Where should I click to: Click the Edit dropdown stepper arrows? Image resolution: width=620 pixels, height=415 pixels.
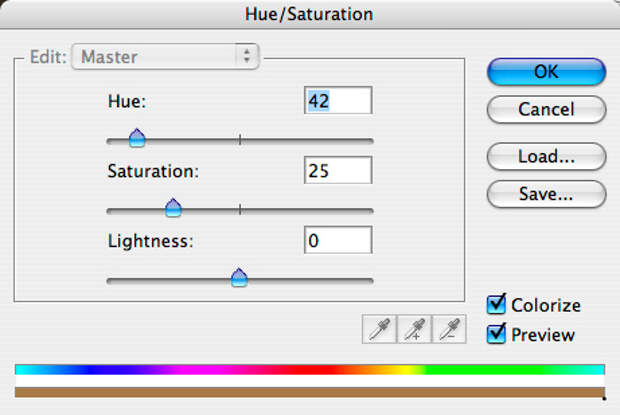[247, 56]
